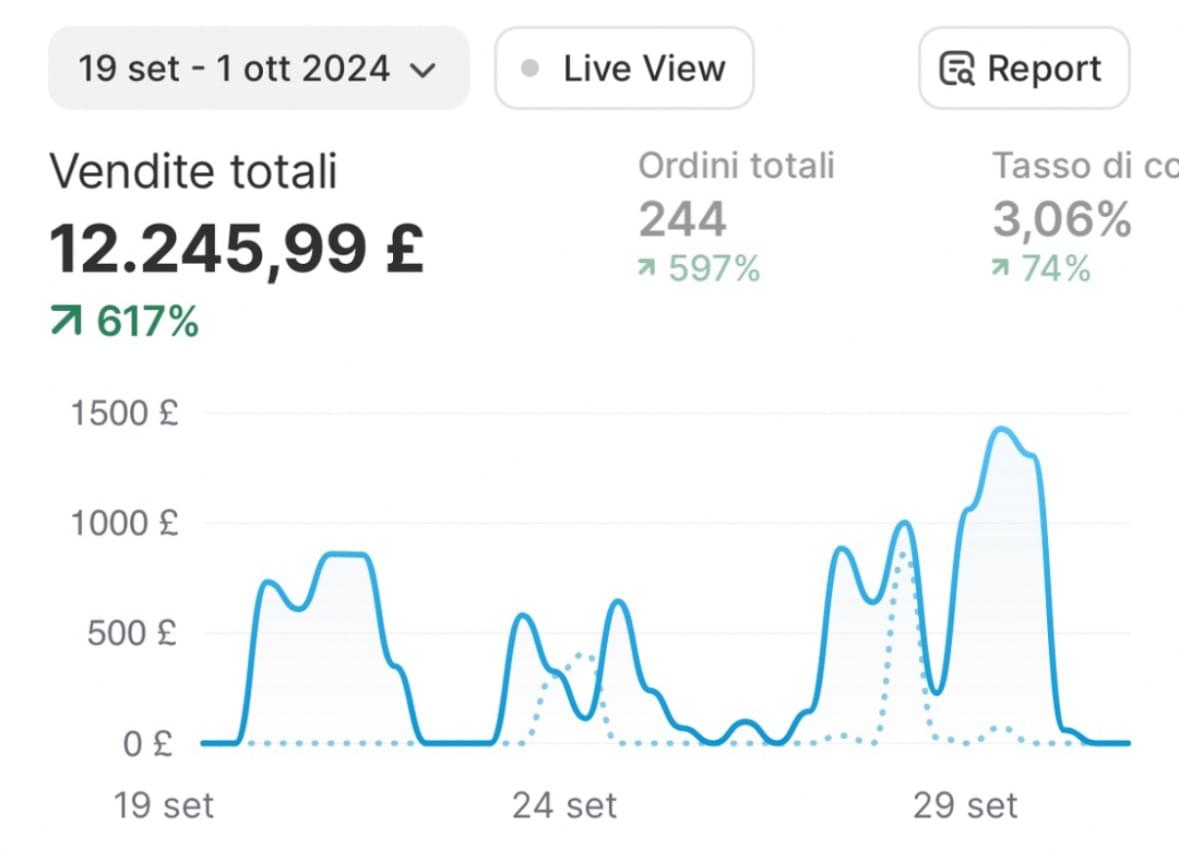
Task: Click the grey status dot in Live View
Action: pos(531,69)
